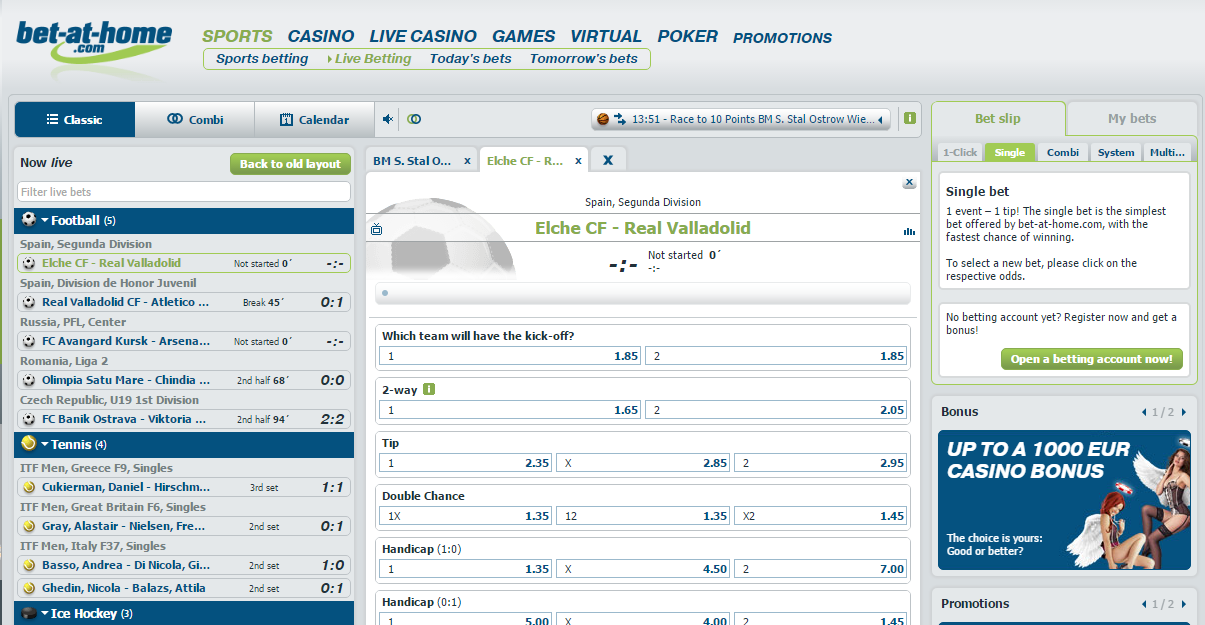
Task: Click the soccer ball icon beside FC Banik Ostrava
Action: [x=29, y=419]
